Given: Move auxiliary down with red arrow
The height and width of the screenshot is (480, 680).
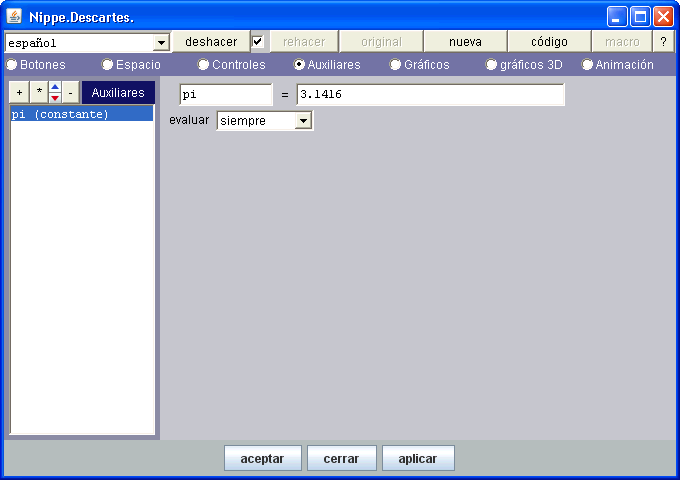Looking at the screenshot, I should pos(55,98).
